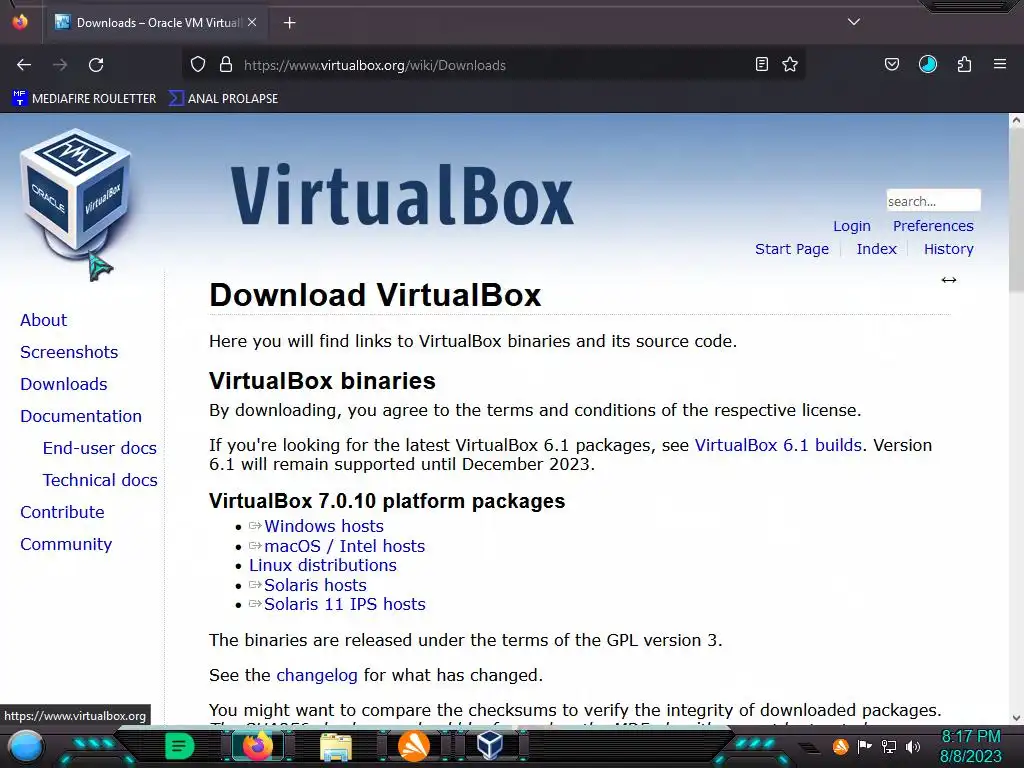Open the orange Avast taskbar icon
The width and height of the screenshot is (1024, 768).
click(x=414, y=746)
